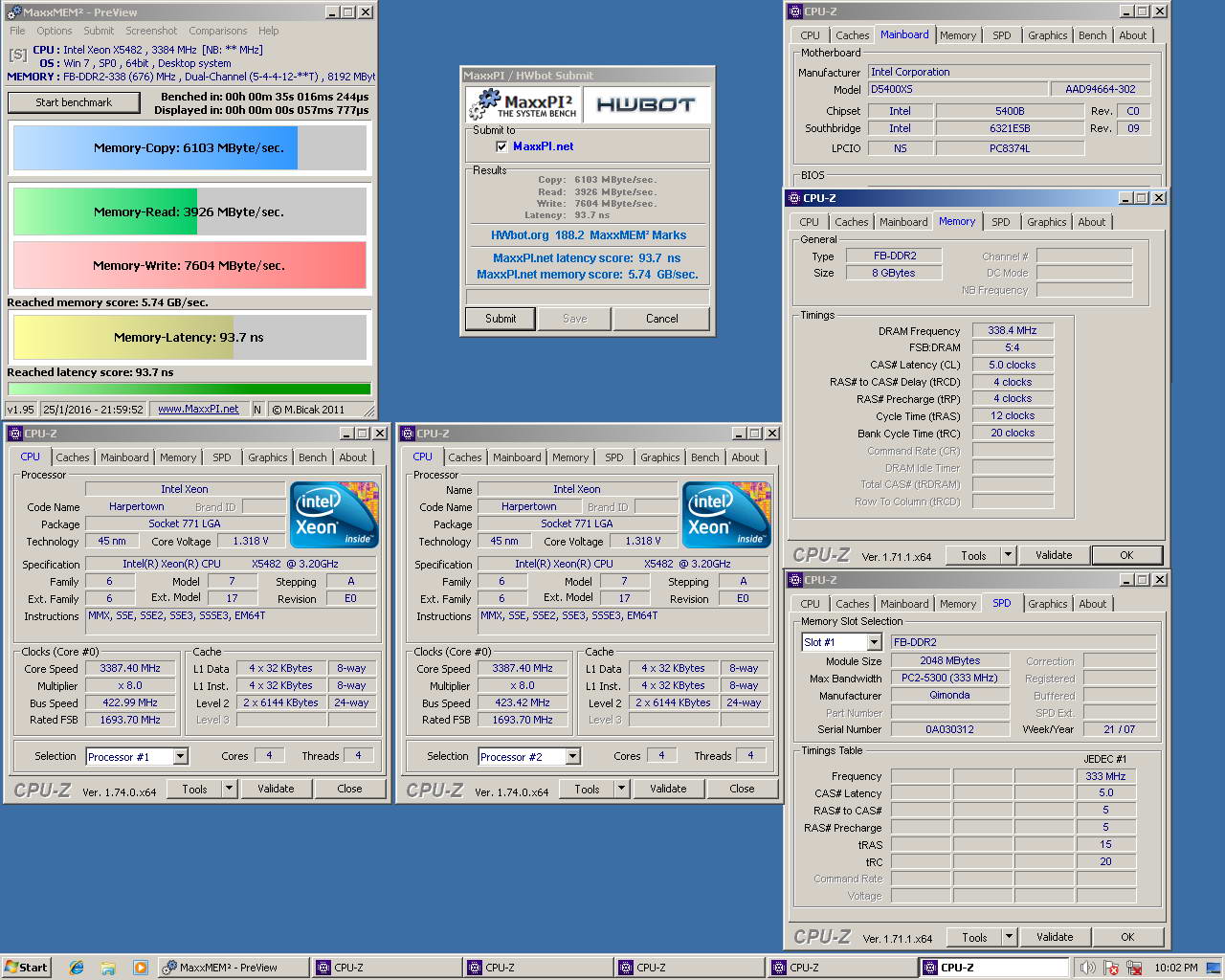1225x980 pixels.
Task: Click the Start button on the taskbar
Action: (26, 968)
